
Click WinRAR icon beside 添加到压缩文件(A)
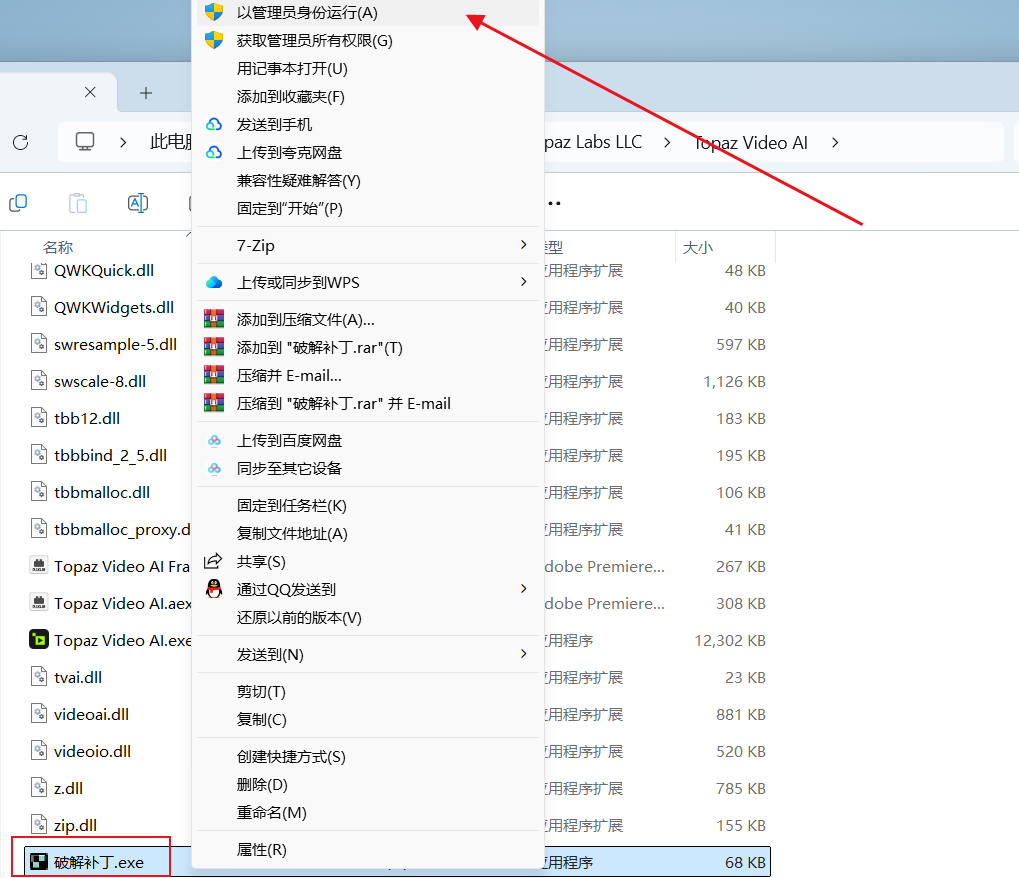pos(214,318)
